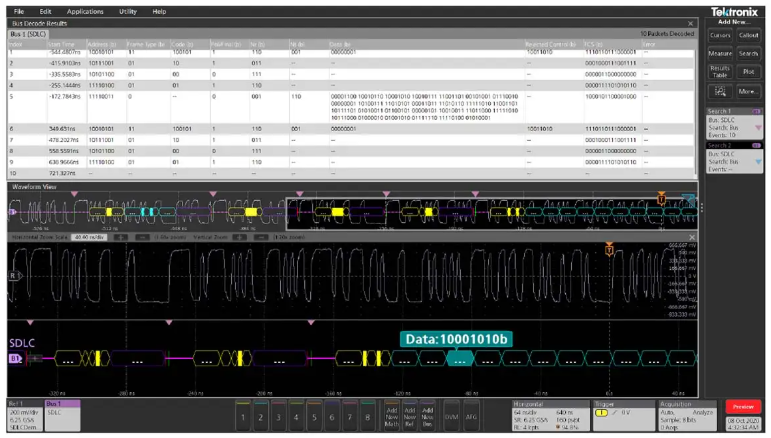This screenshot has width=771, height=438.
Task: Select the Bus 1 (SDLC) results tab
Action: pyautogui.click(x=28, y=34)
